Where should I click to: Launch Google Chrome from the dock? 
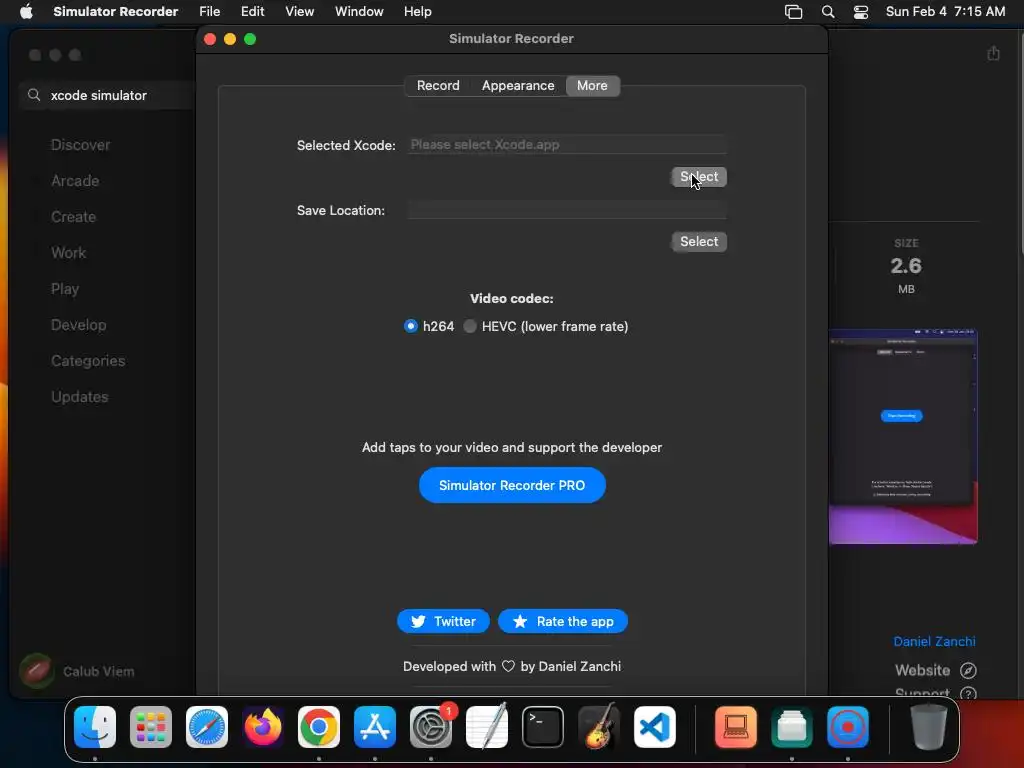pyautogui.click(x=319, y=727)
